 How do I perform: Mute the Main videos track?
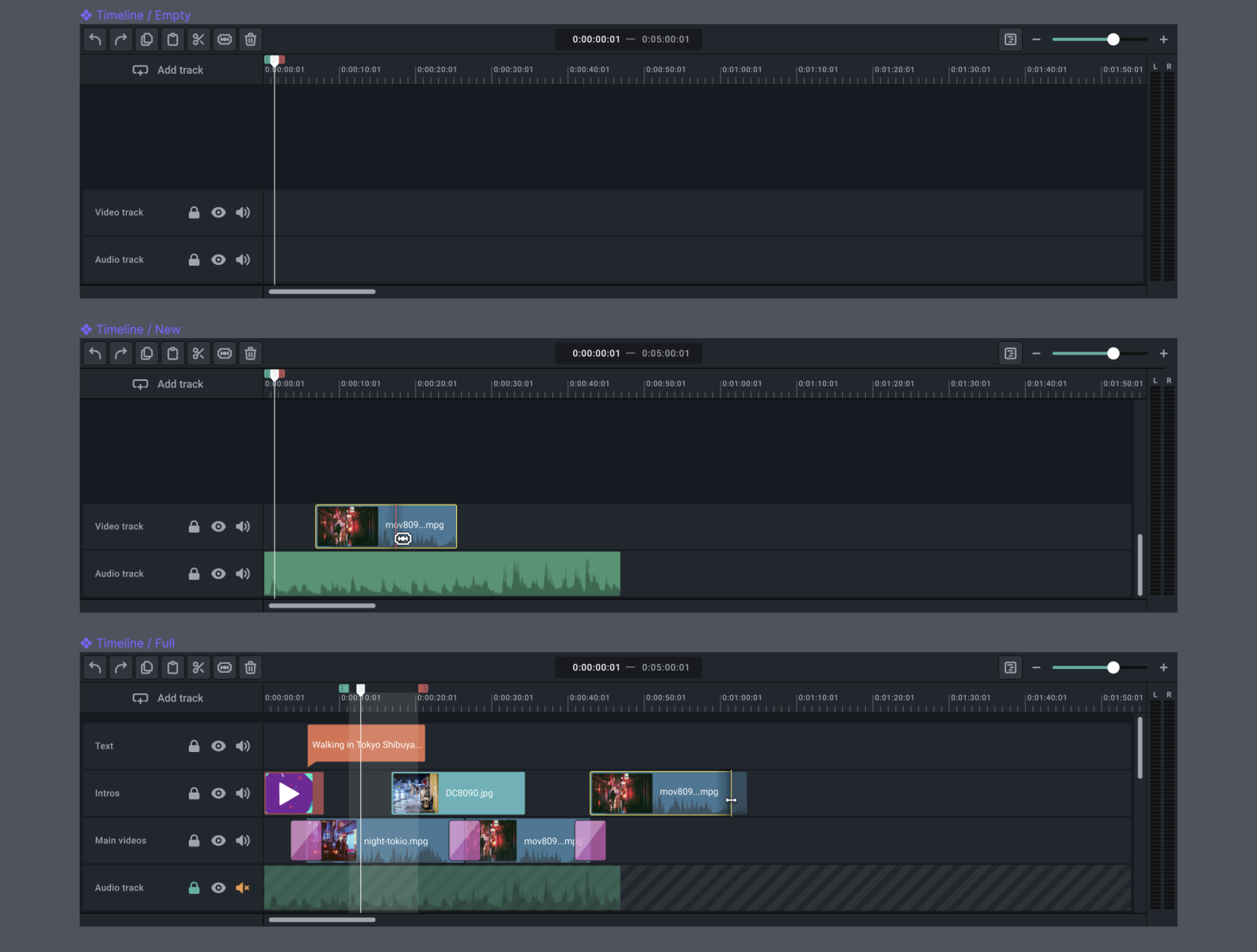coord(243,840)
